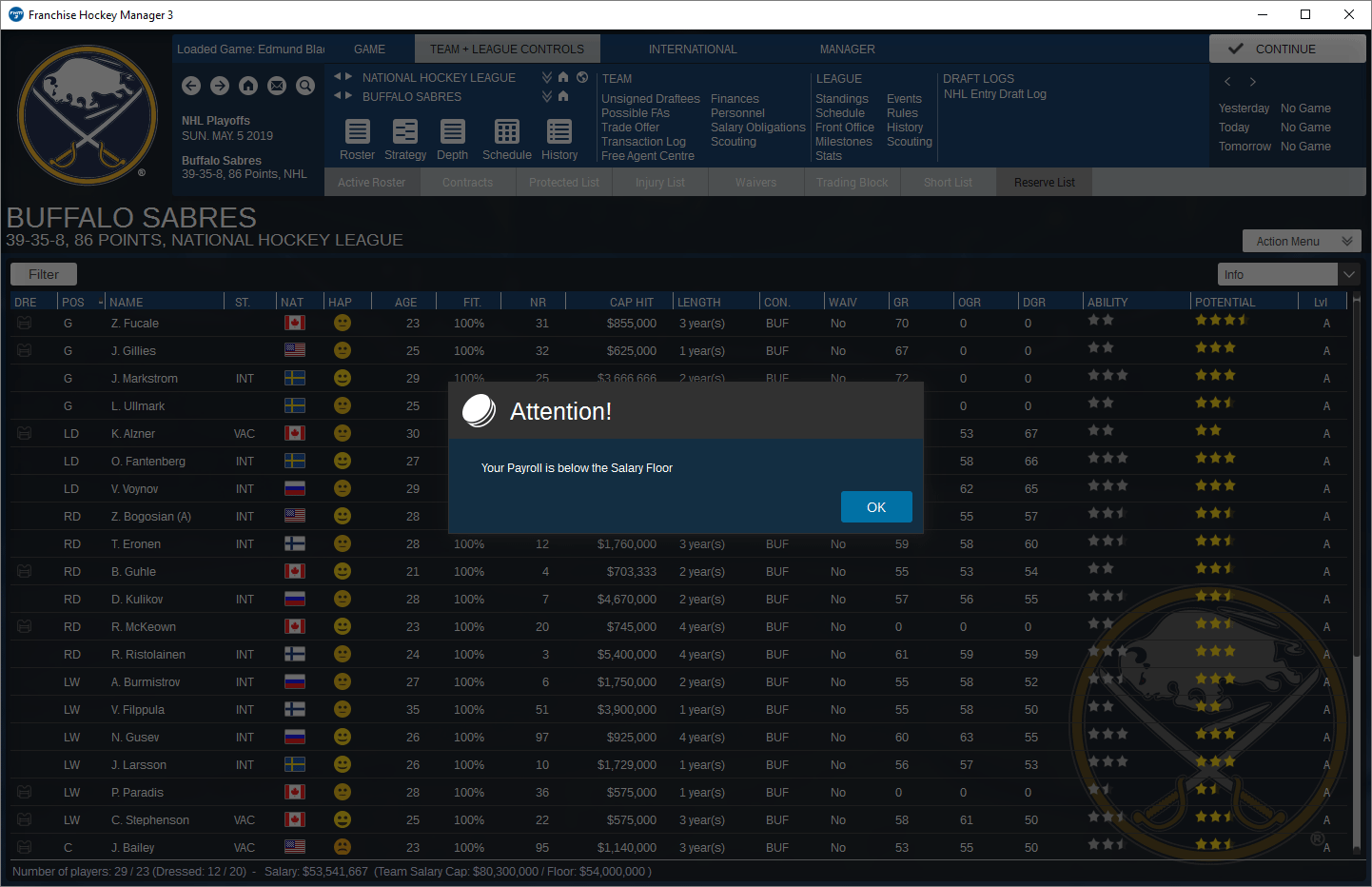Switch to the Injury List tab
This screenshot has width=1372, height=887.
[x=660, y=183]
